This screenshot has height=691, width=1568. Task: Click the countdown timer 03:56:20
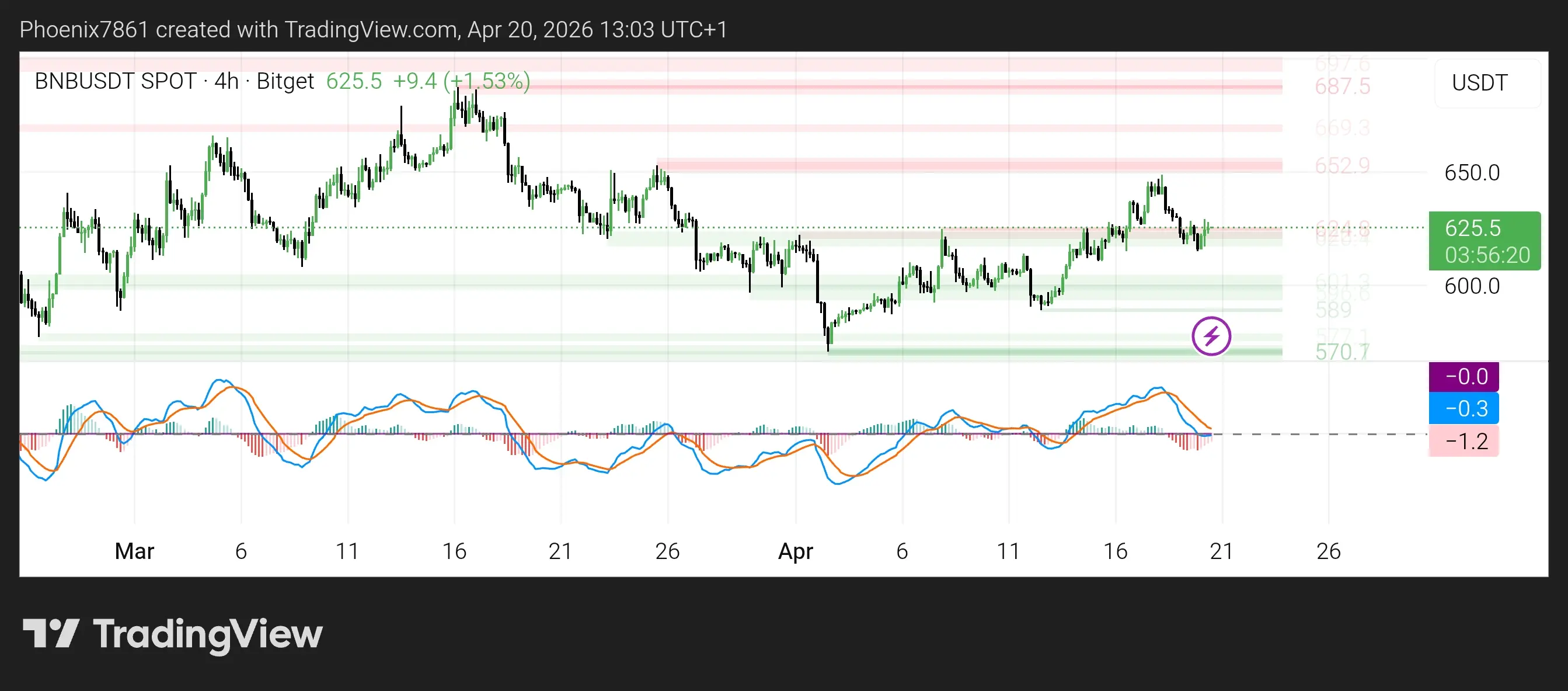click(1487, 255)
